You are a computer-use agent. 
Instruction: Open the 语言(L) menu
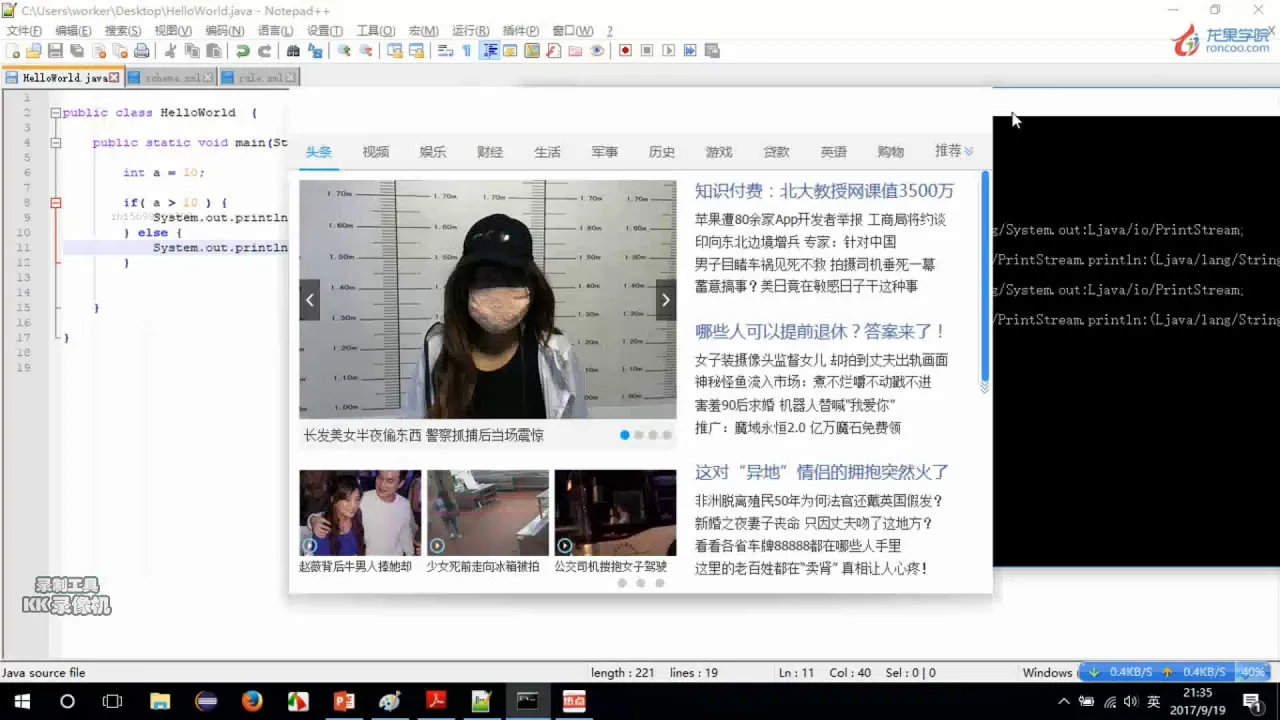point(275,31)
